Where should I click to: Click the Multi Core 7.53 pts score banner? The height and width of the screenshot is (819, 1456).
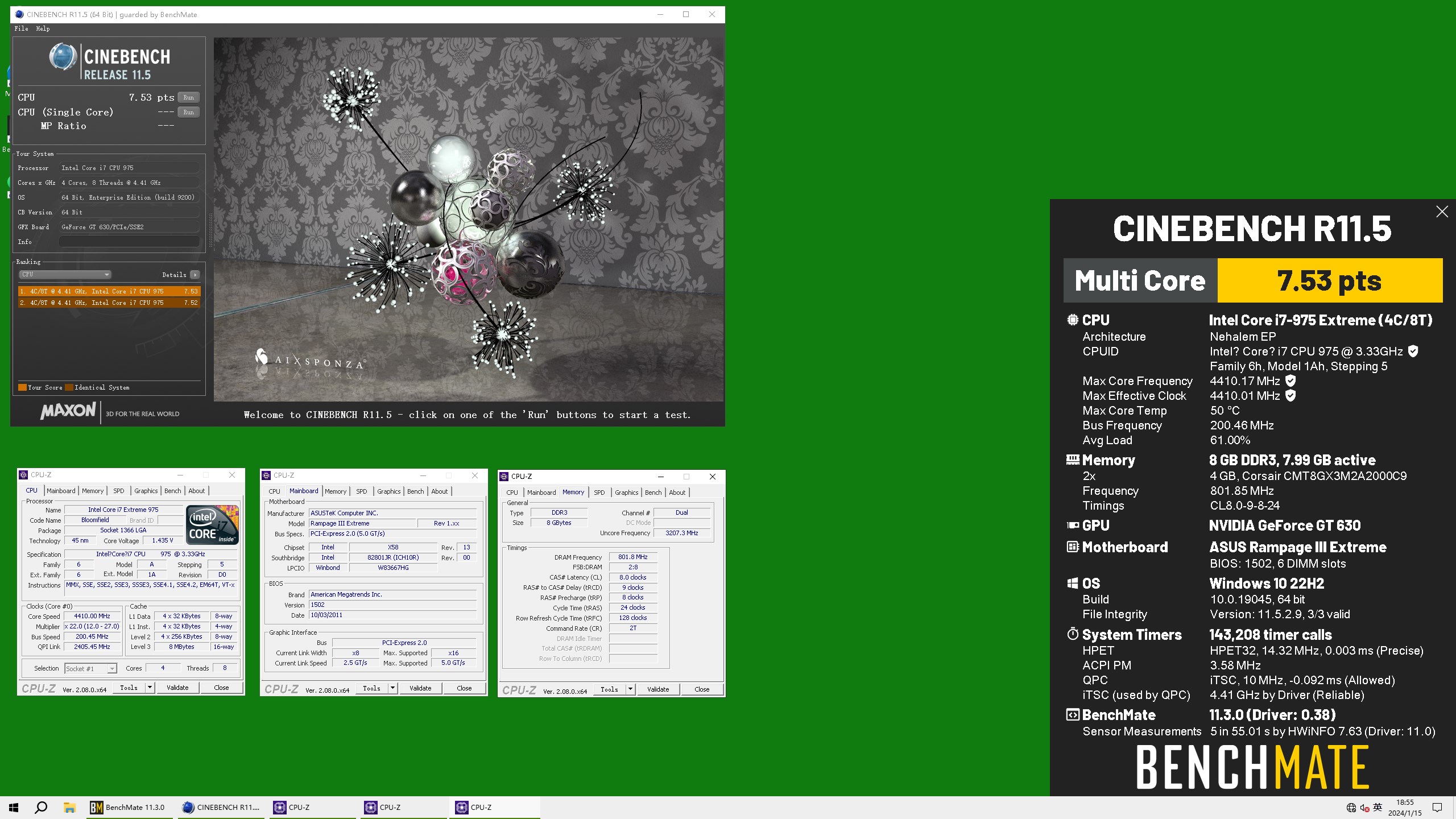1253,280
